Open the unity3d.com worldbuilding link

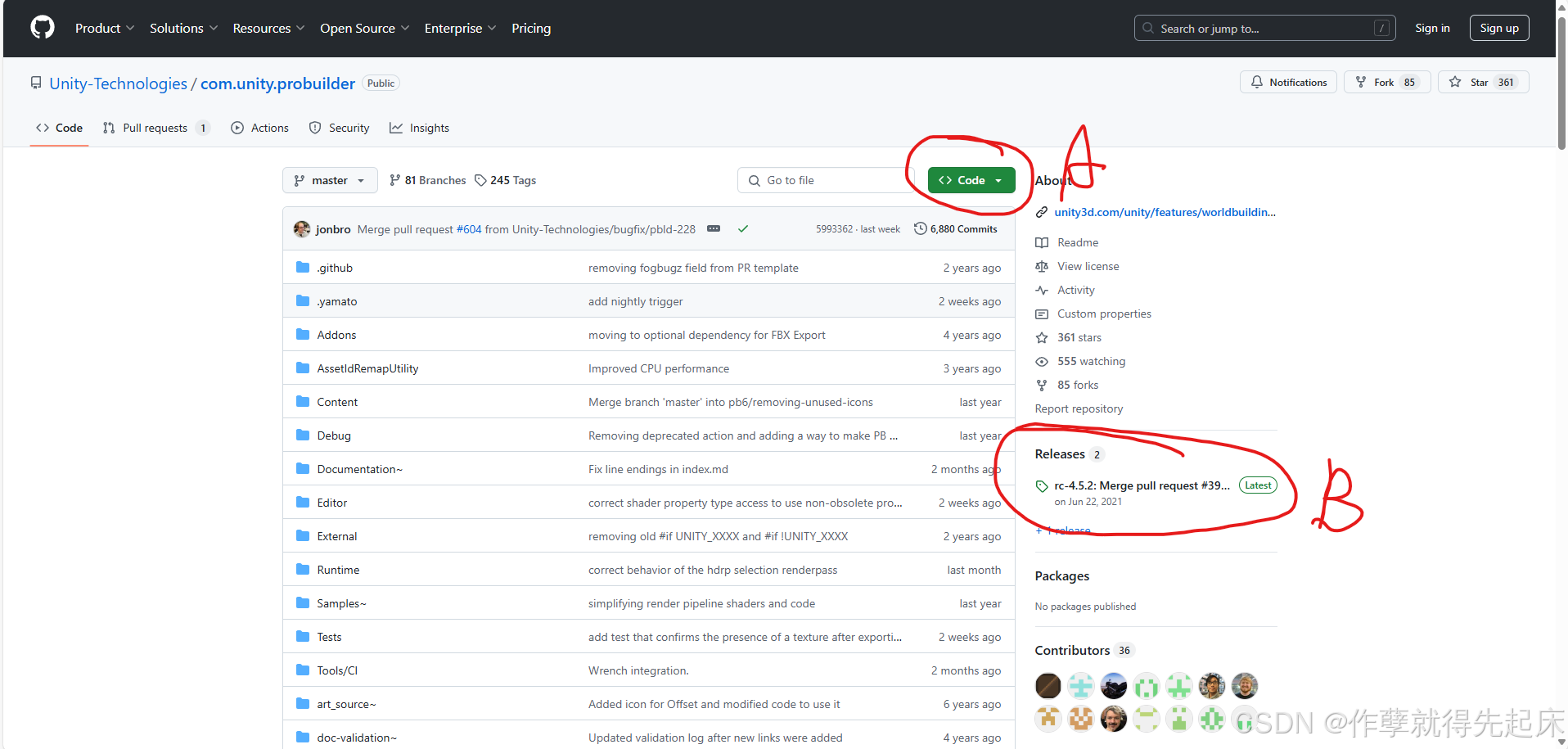click(1165, 212)
